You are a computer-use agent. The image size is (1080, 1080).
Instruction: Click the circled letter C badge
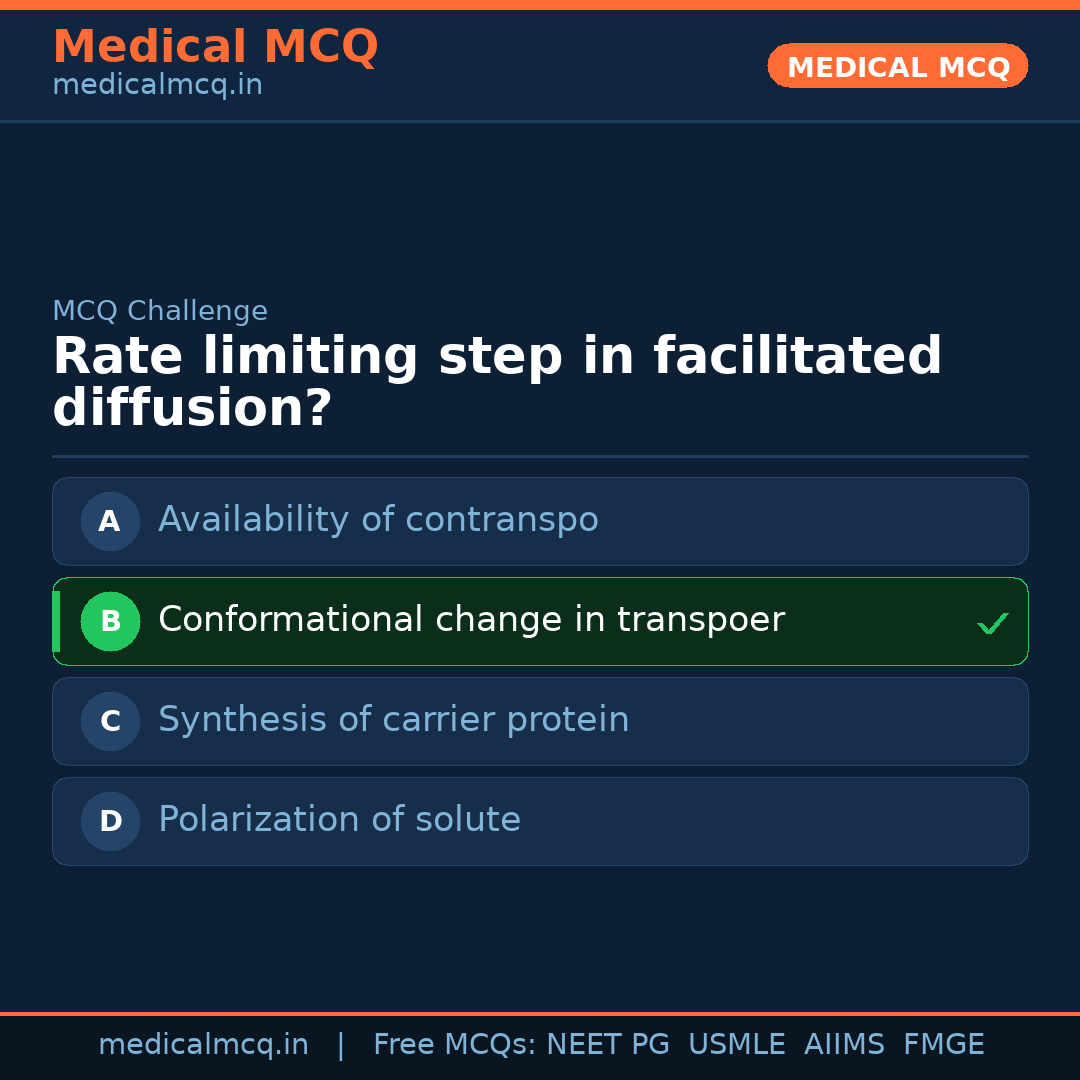pyautogui.click(x=110, y=721)
